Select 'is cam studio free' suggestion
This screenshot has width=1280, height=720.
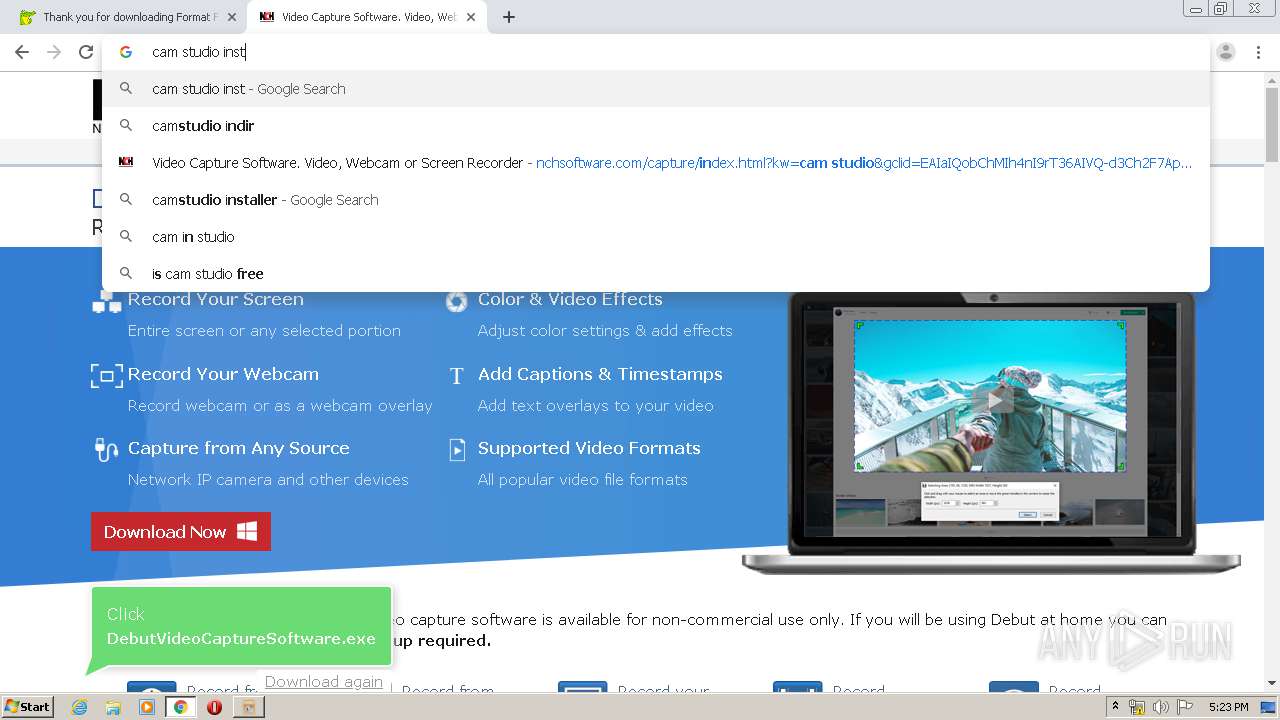[656, 274]
